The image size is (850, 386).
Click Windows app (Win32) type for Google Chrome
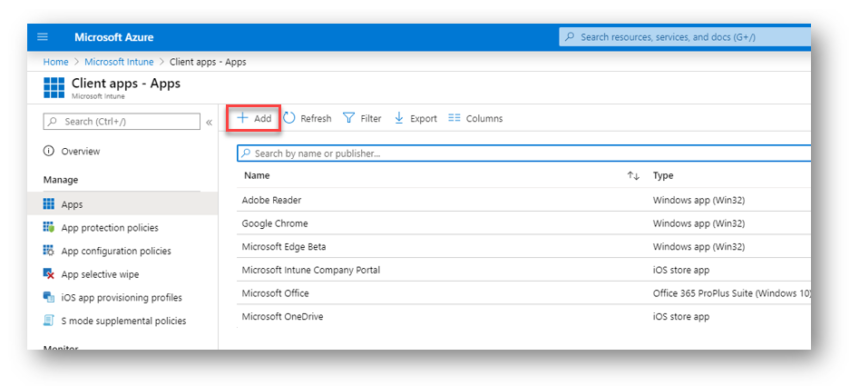point(699,223)
